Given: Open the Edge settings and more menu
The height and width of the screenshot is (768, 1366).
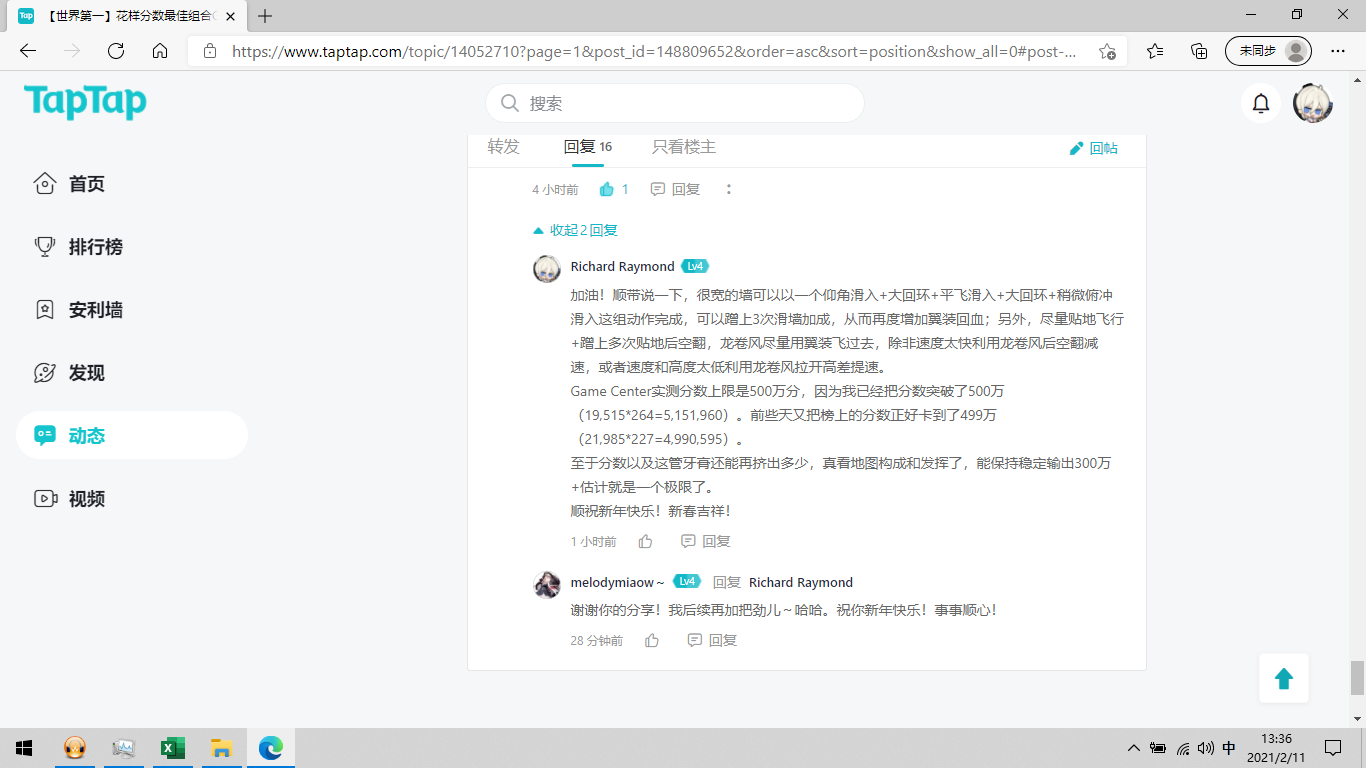Looking at the screenshot, I should [1338, 51].
